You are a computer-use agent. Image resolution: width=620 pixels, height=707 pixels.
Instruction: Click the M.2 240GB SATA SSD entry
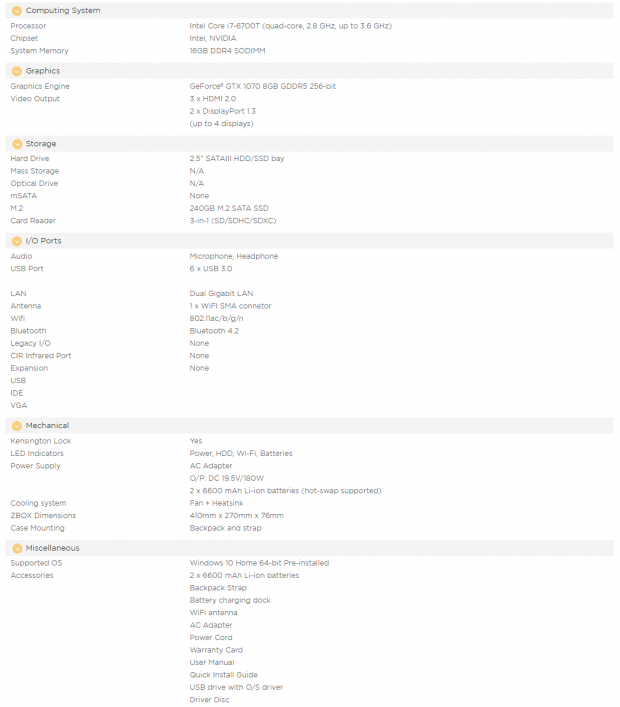click(x=229, y=208)
